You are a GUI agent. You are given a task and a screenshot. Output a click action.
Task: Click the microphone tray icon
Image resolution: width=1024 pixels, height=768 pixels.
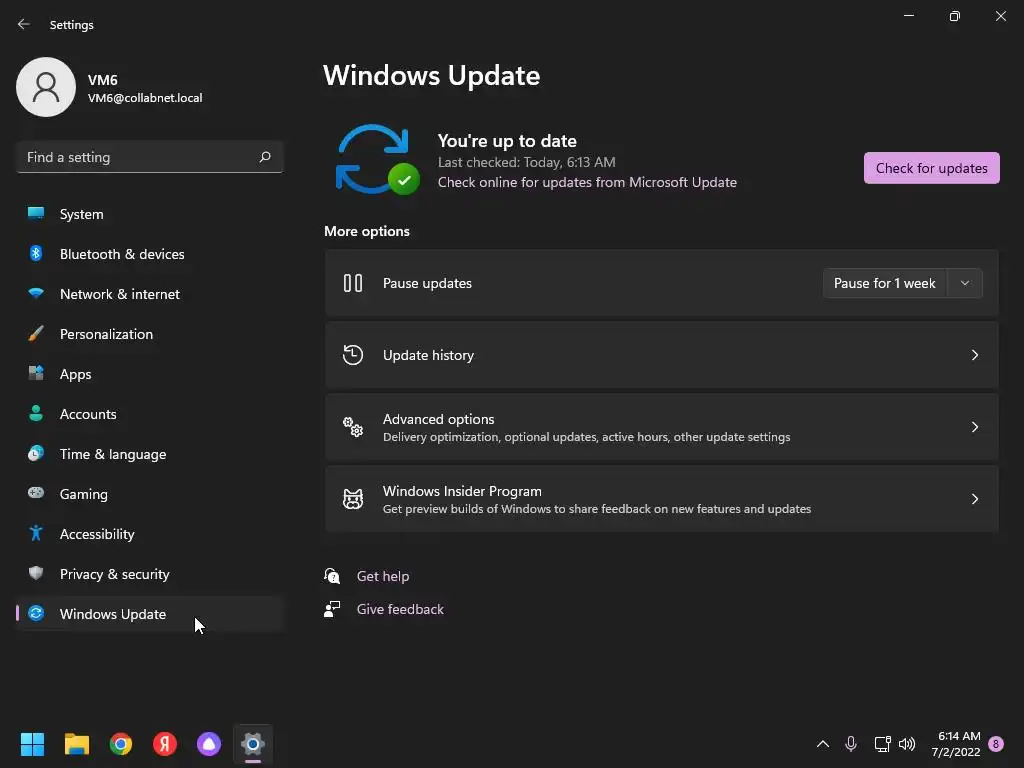(x=850, y=743)
